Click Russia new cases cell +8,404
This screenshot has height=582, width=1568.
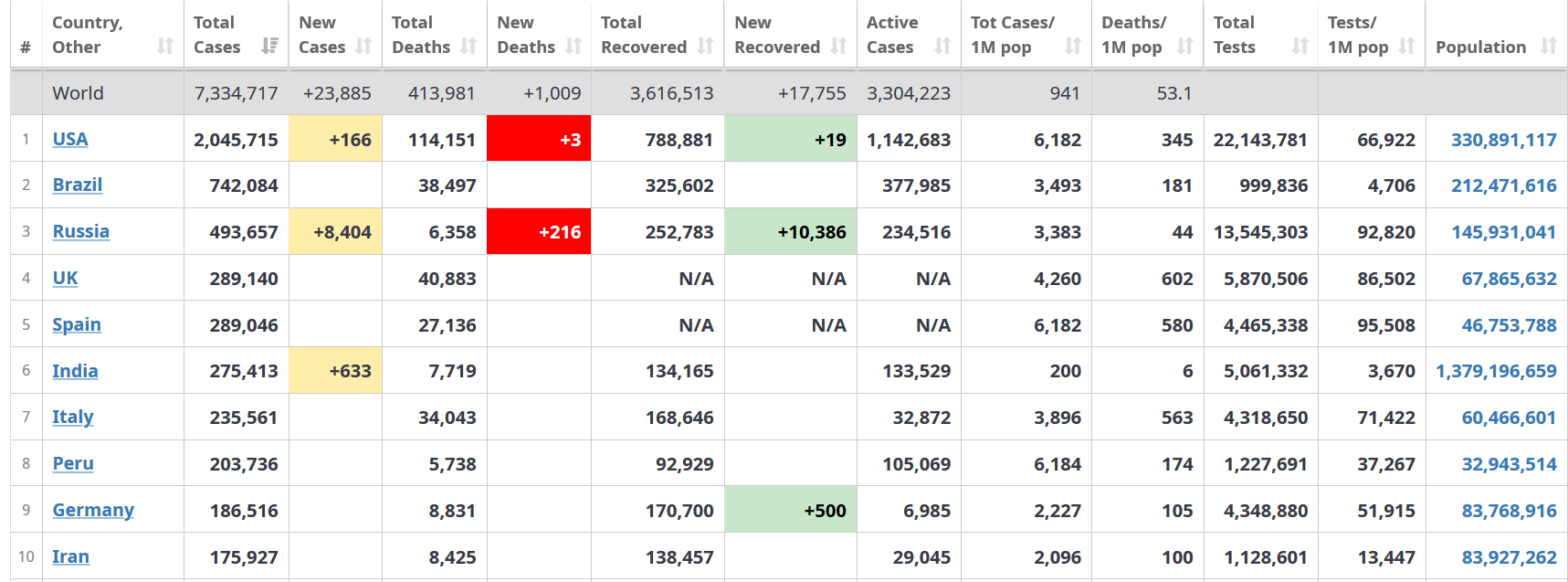(x=335, y=231)
